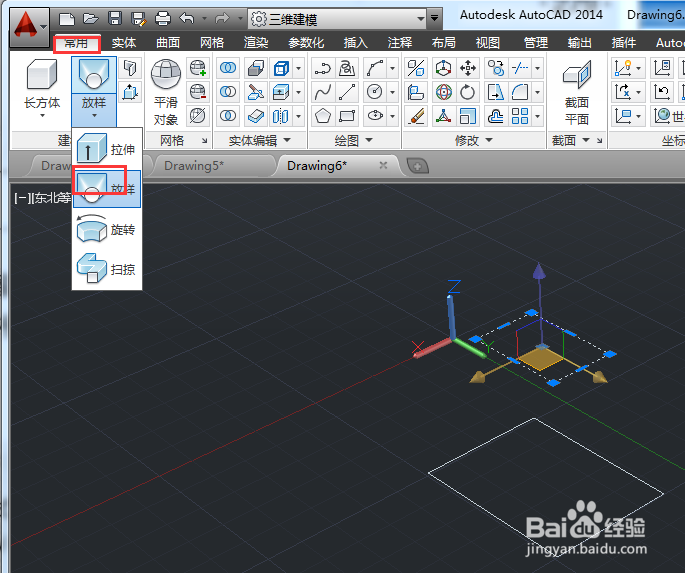Click the Plot printer icon

point(163,19)
